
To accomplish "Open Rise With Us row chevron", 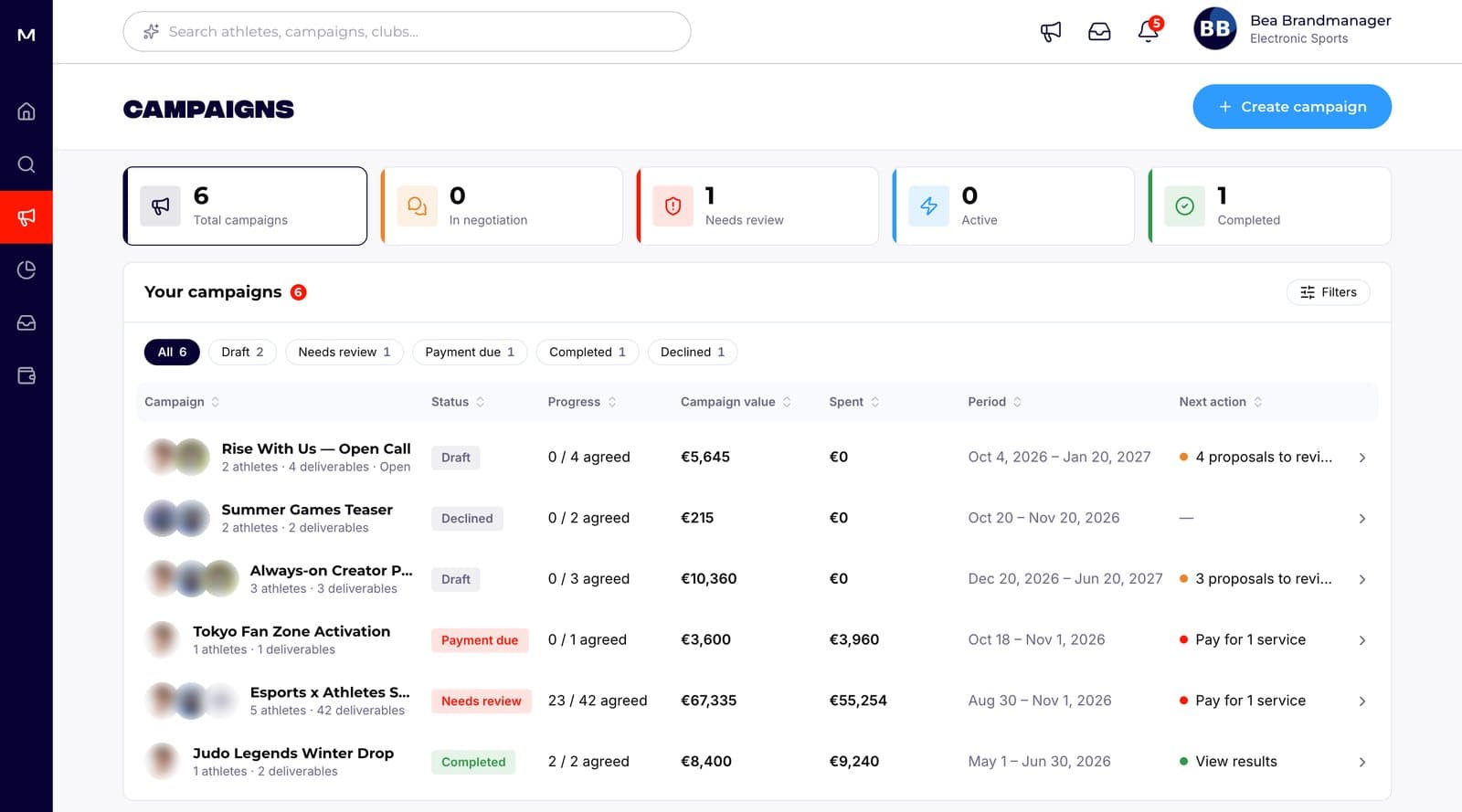I will (1361, 458).
